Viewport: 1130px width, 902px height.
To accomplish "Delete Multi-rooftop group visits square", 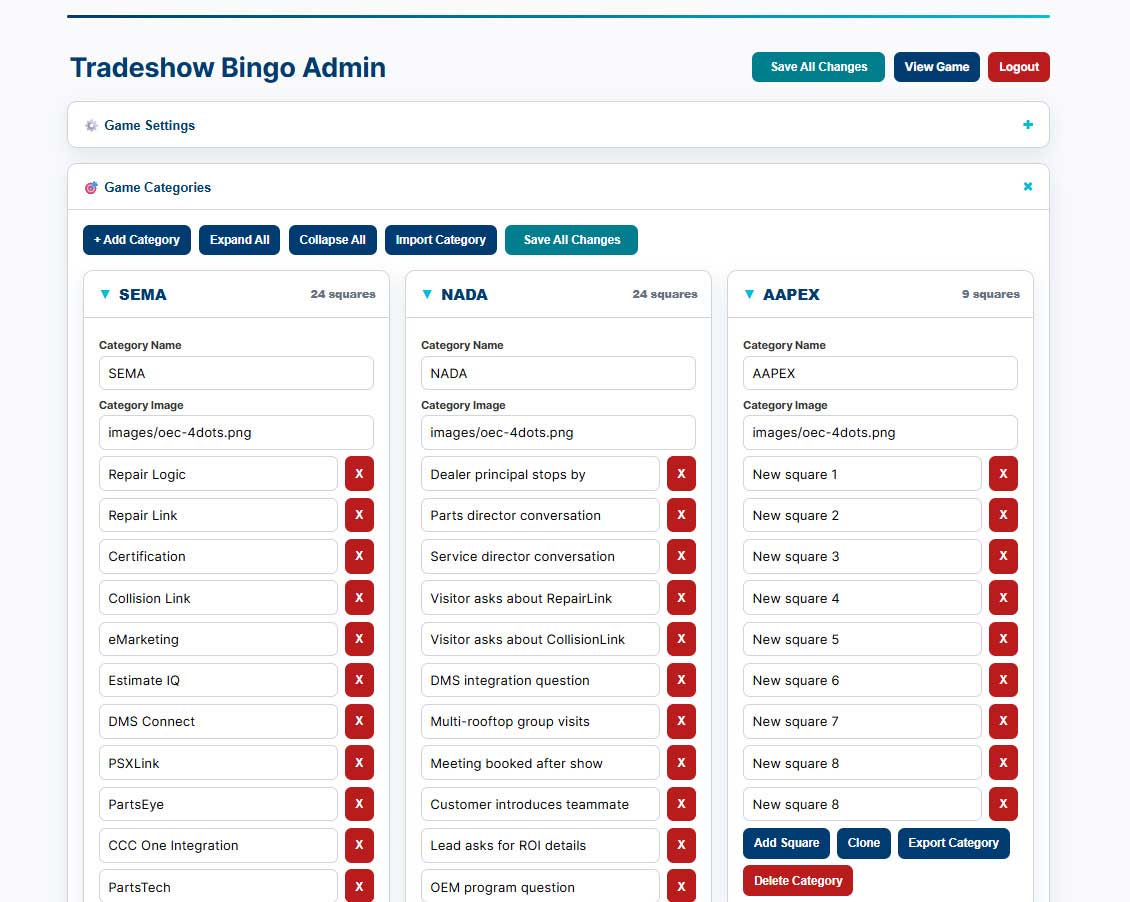I will coord(681,720).
